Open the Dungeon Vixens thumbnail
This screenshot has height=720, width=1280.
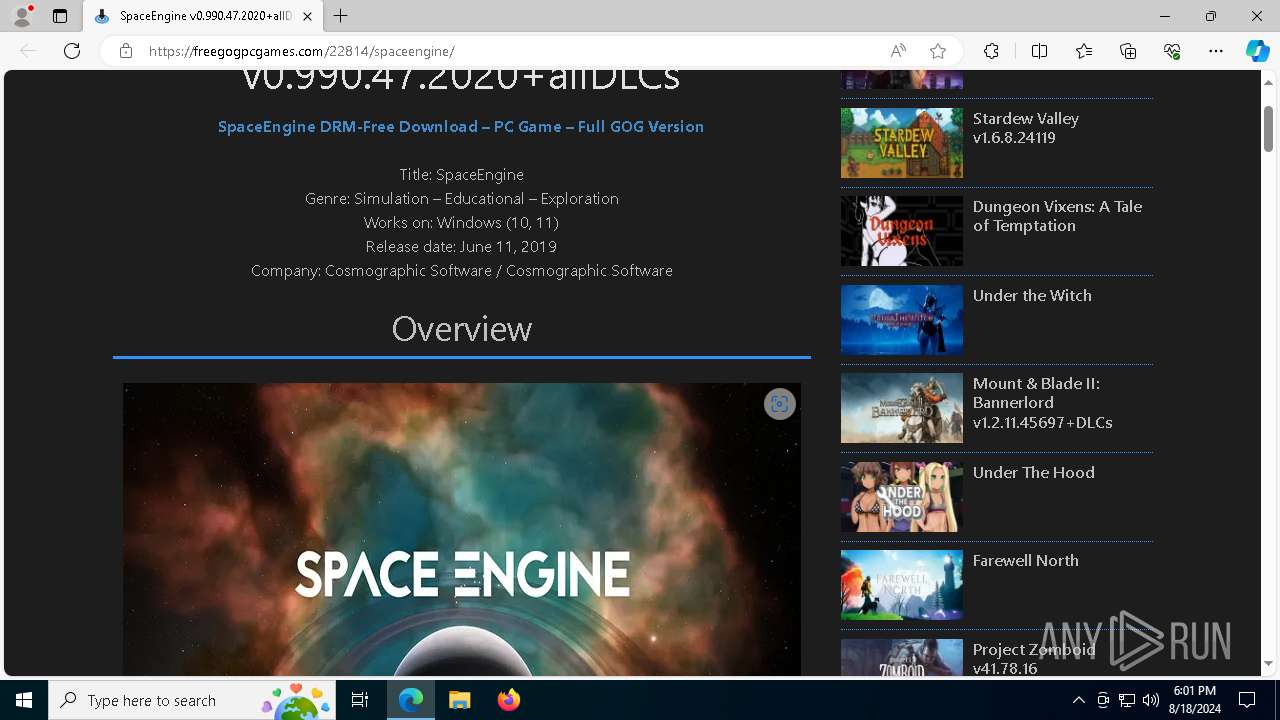902,231
